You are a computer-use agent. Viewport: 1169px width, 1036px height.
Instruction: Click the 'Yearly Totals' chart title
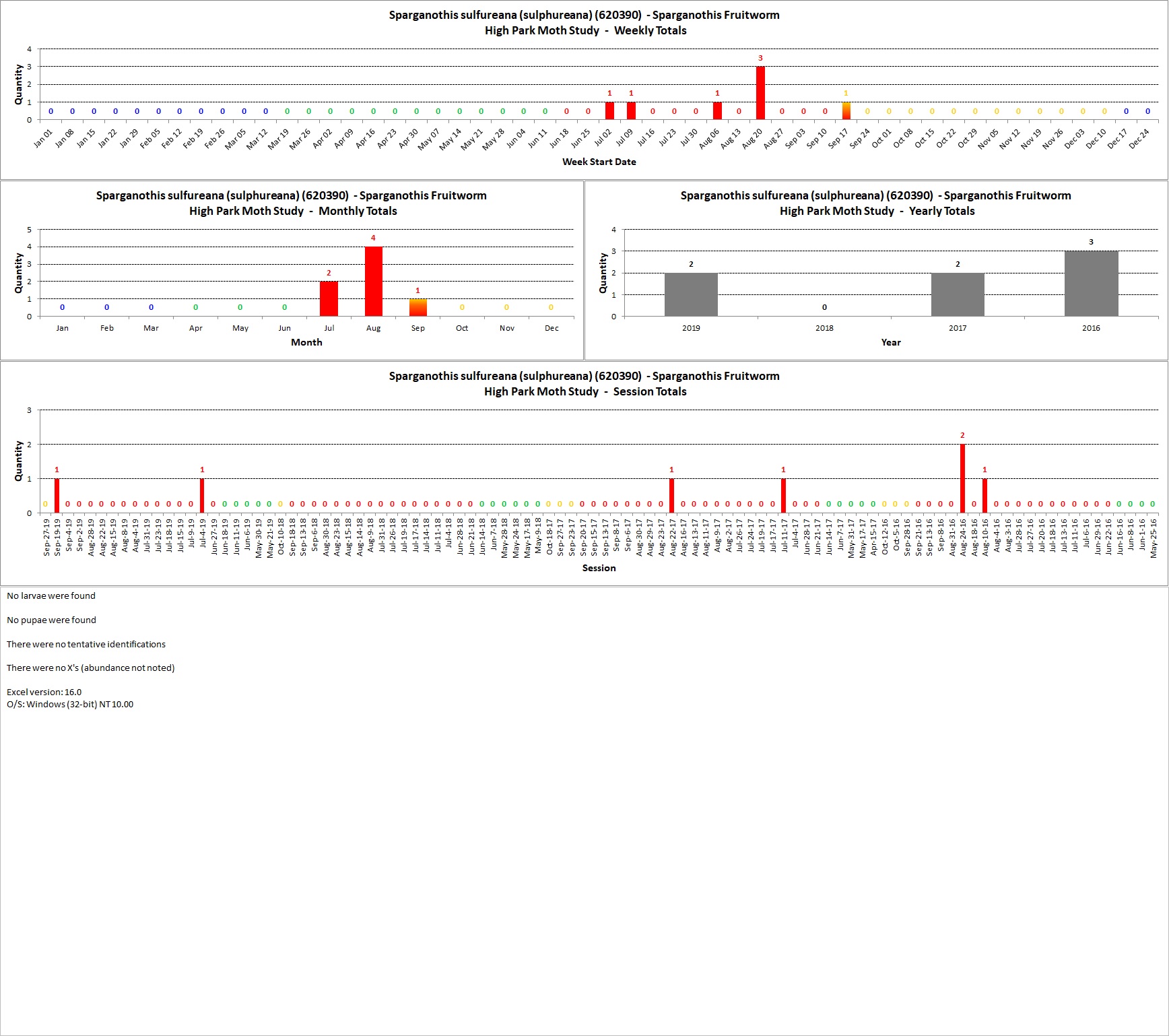876,203
